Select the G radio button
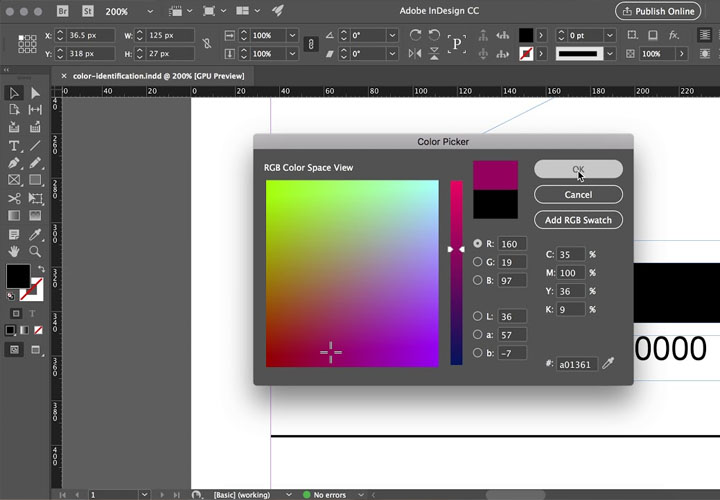 (x=478, y=262)
